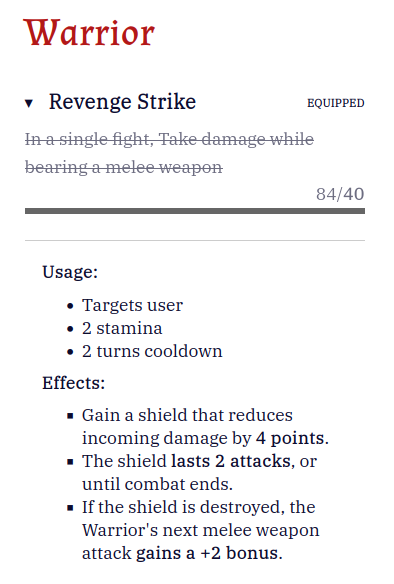Click the Effects: heading

coord(74,383)
